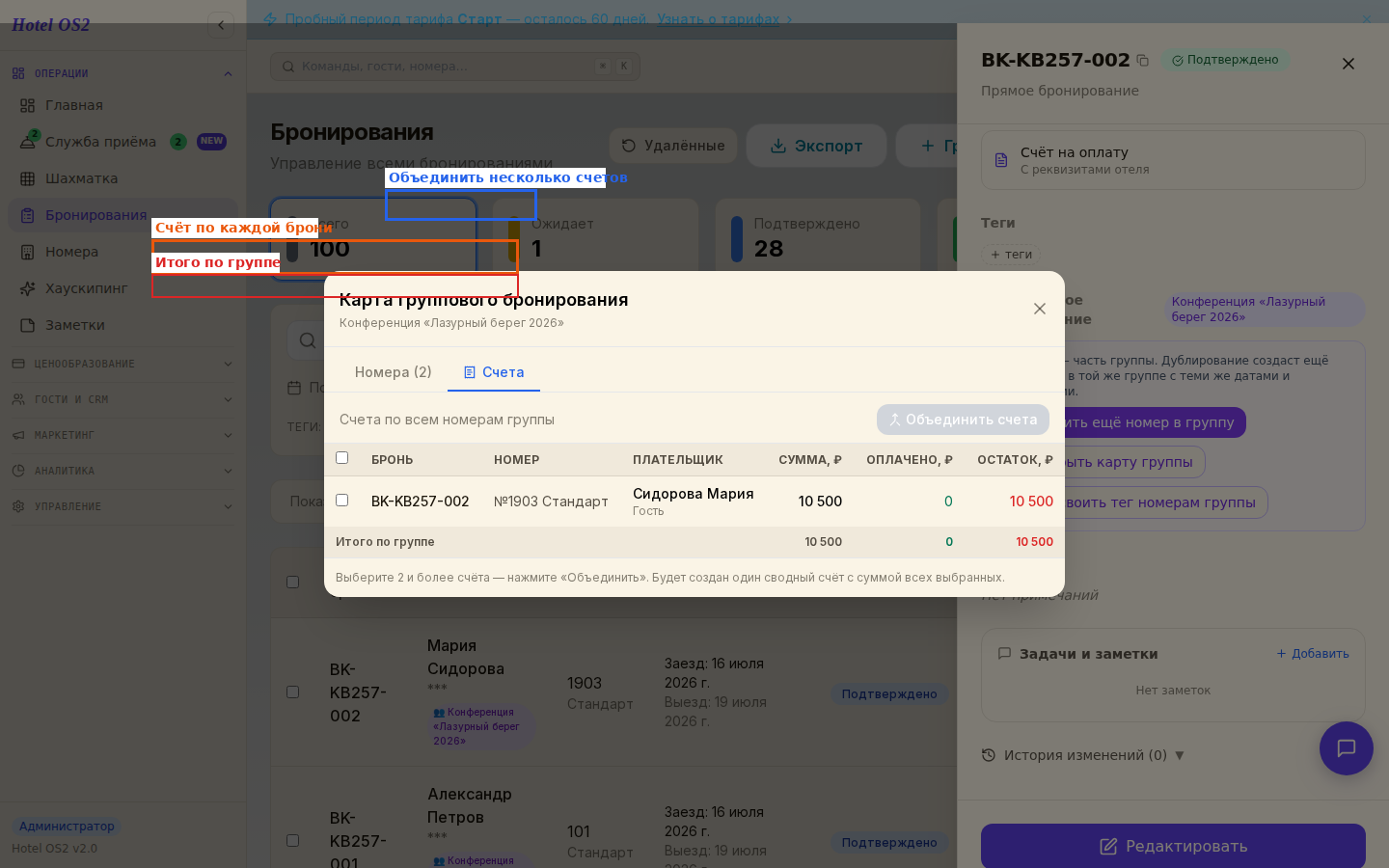Check the BK-KB257-002 invoice row checkbox
1389x868 pixels.
(341, 500)
